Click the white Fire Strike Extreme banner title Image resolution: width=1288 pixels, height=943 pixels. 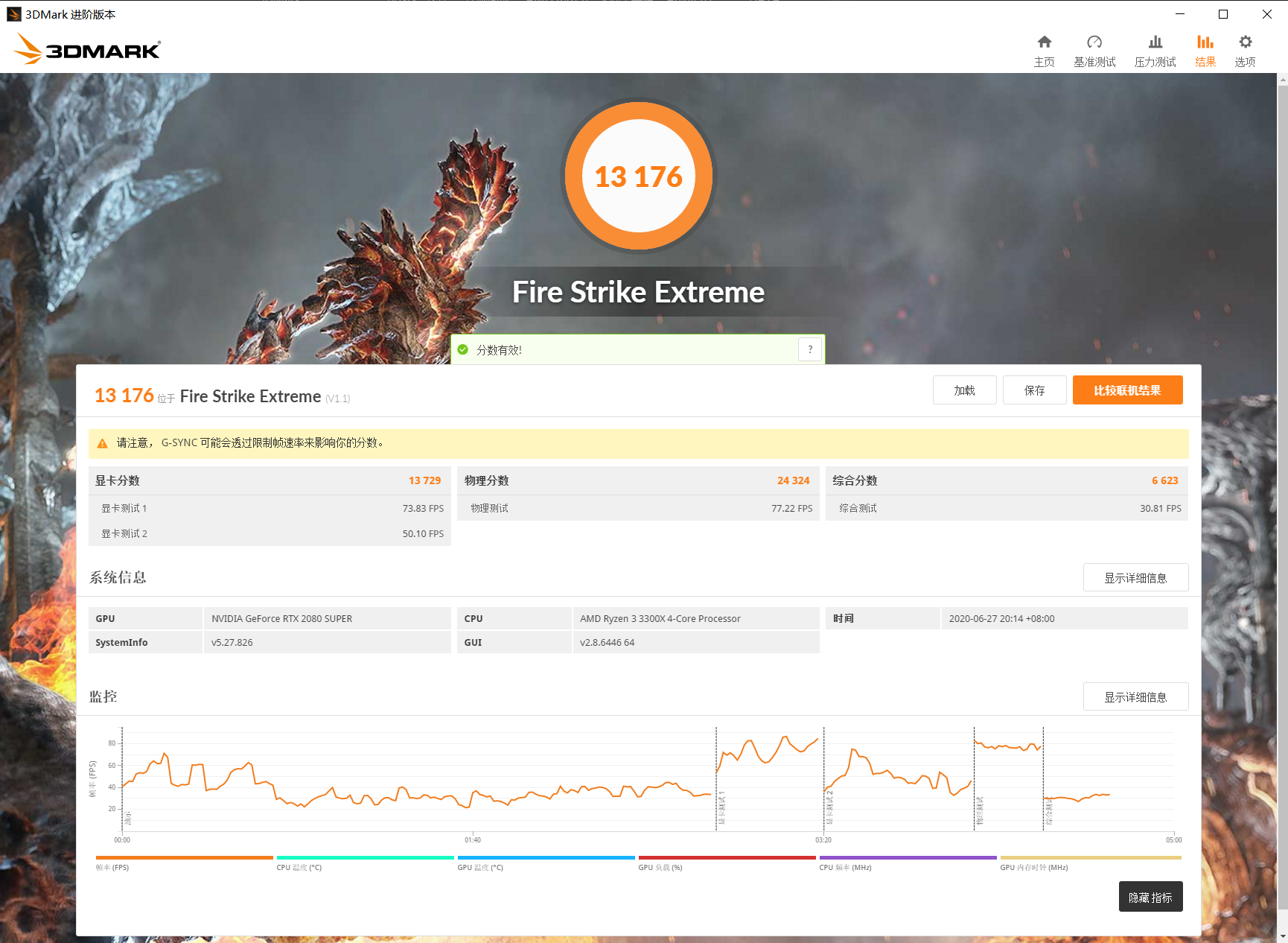point(638,292)
